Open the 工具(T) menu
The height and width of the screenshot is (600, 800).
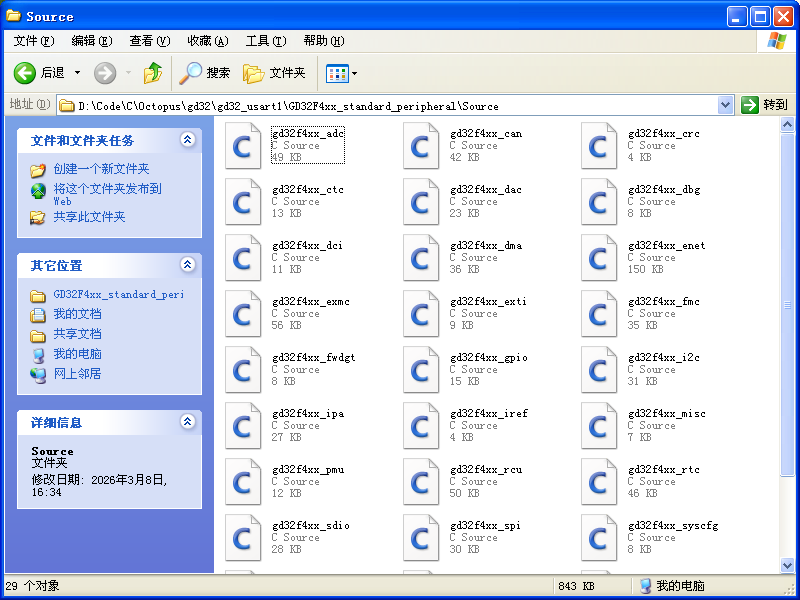265,41
